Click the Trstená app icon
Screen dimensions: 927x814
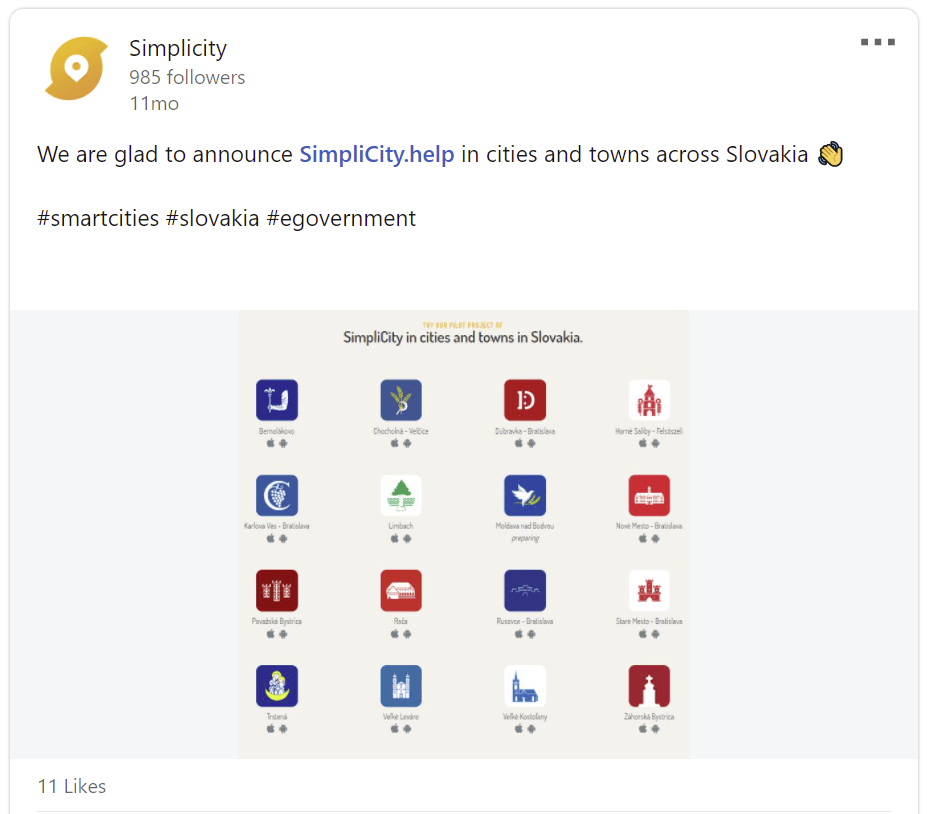point(277,686)
